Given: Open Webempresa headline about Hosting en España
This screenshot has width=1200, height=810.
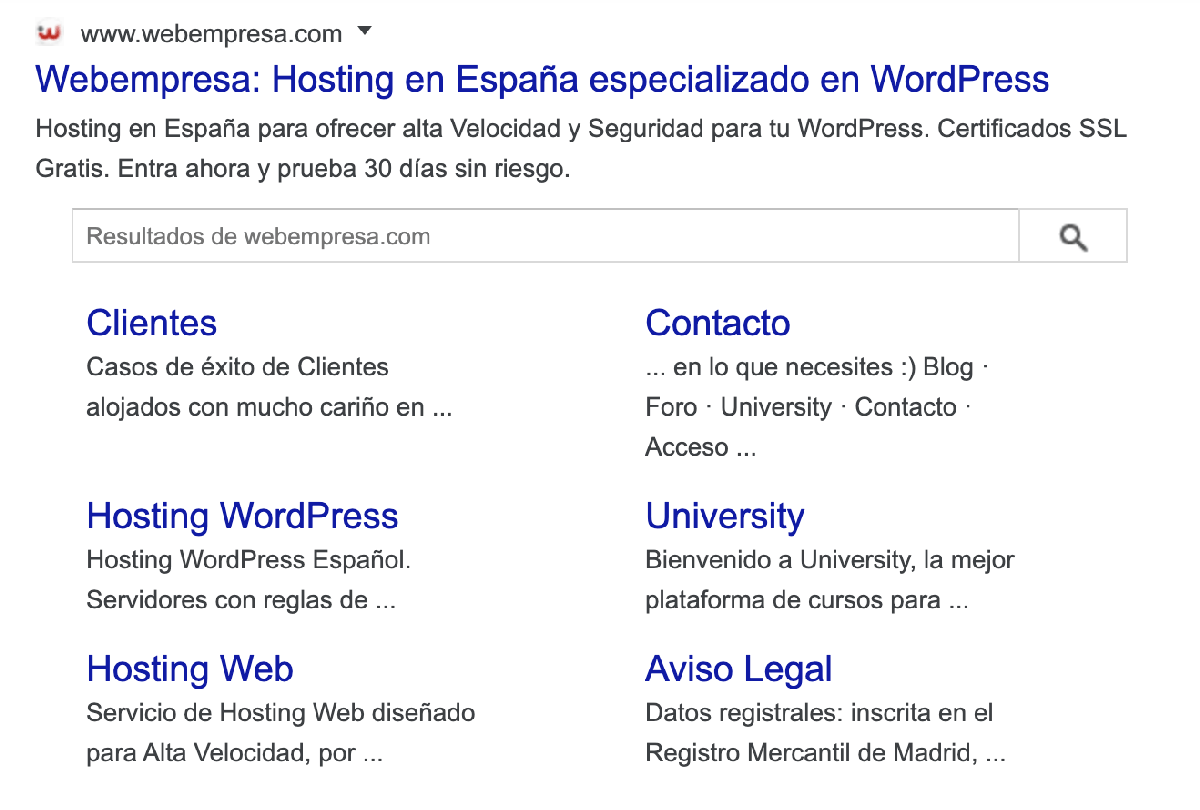Looking at the screenshot, I should tap(541, 80).
